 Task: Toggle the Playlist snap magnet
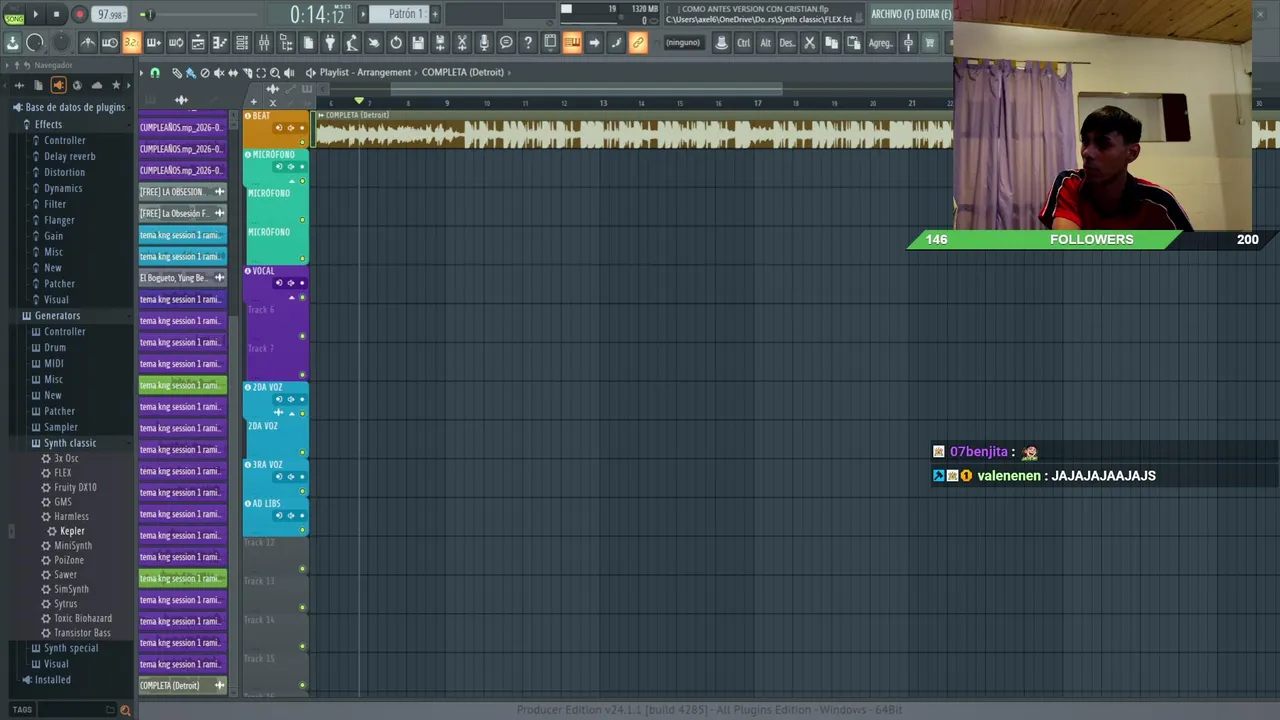point(155,73)
